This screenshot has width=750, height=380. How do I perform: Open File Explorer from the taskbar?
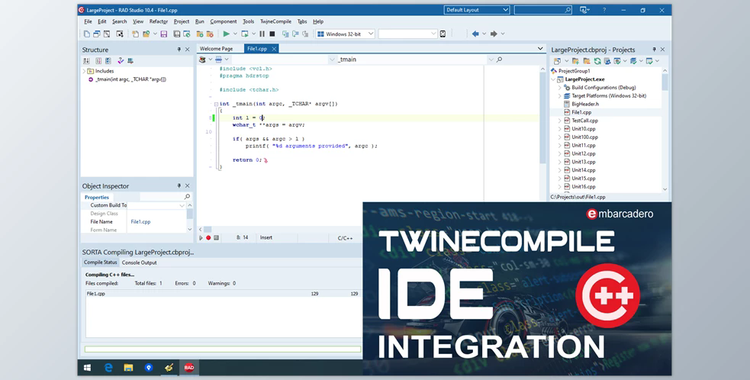(128, 368)
